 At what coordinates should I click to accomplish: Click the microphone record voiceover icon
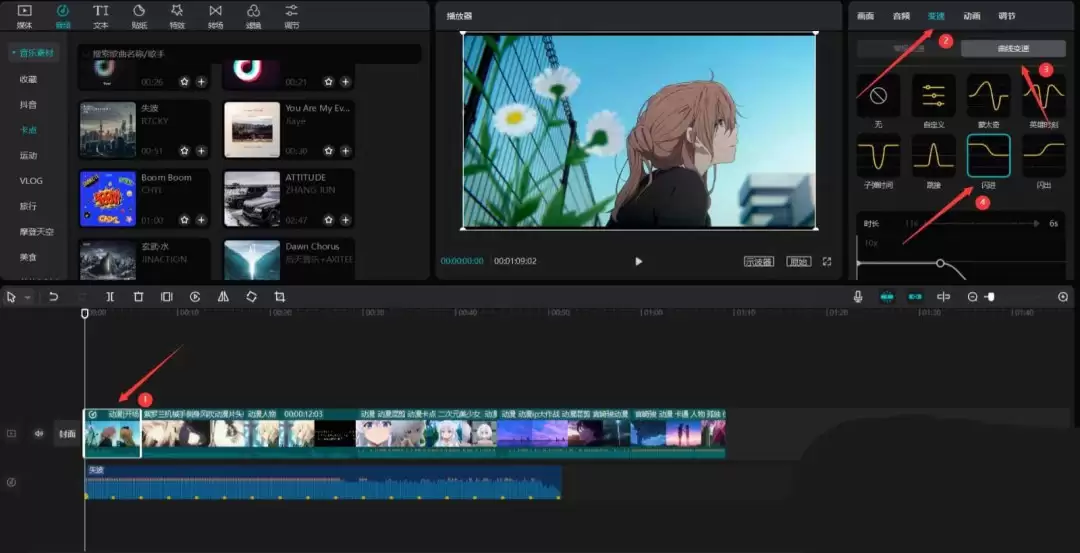[x=858, y=297]
